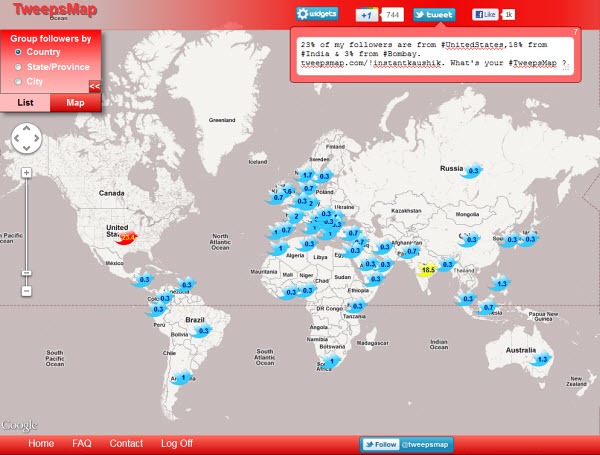Click the Log Off link
600x455 pixels.
177,444
